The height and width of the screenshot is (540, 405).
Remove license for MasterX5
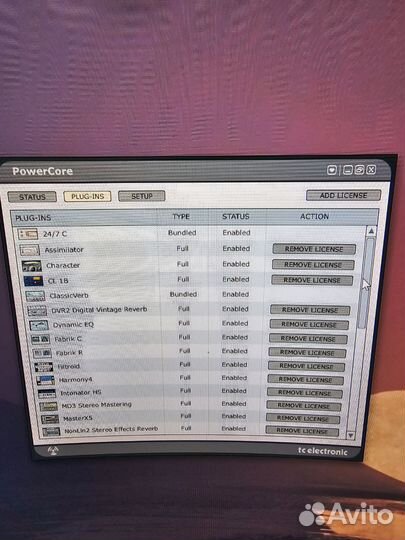(303, 418)
